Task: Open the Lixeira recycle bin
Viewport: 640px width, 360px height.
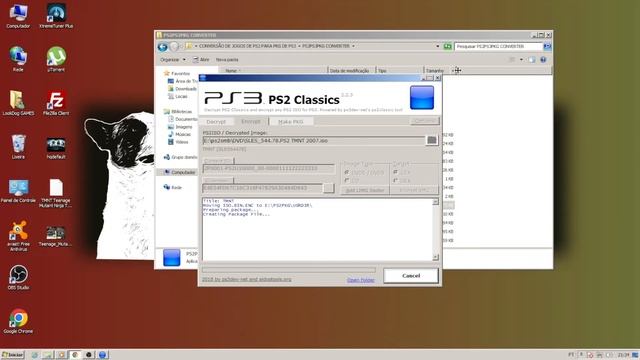Action: coord(18,147)
